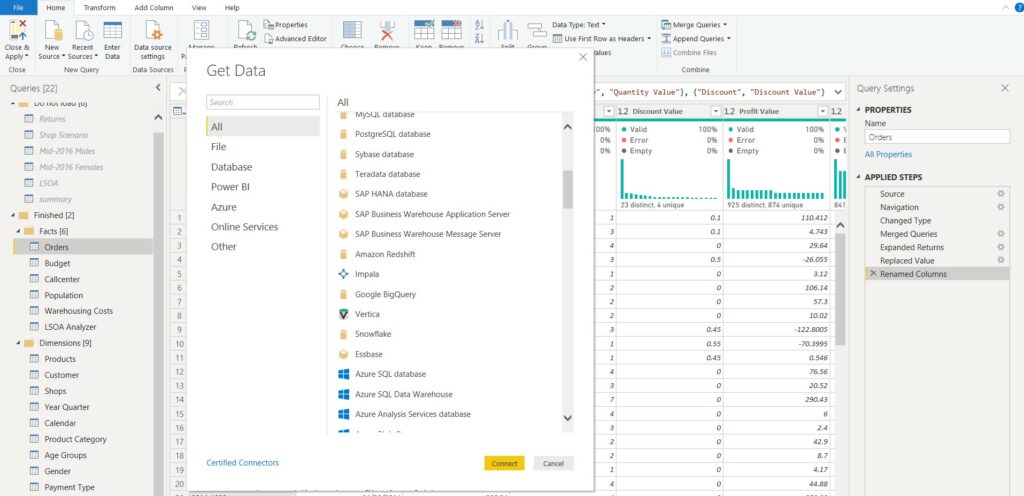Collapse the Finished [2] folder
The width and height of the screenshot is (1024, 496).
coord(14,215)
